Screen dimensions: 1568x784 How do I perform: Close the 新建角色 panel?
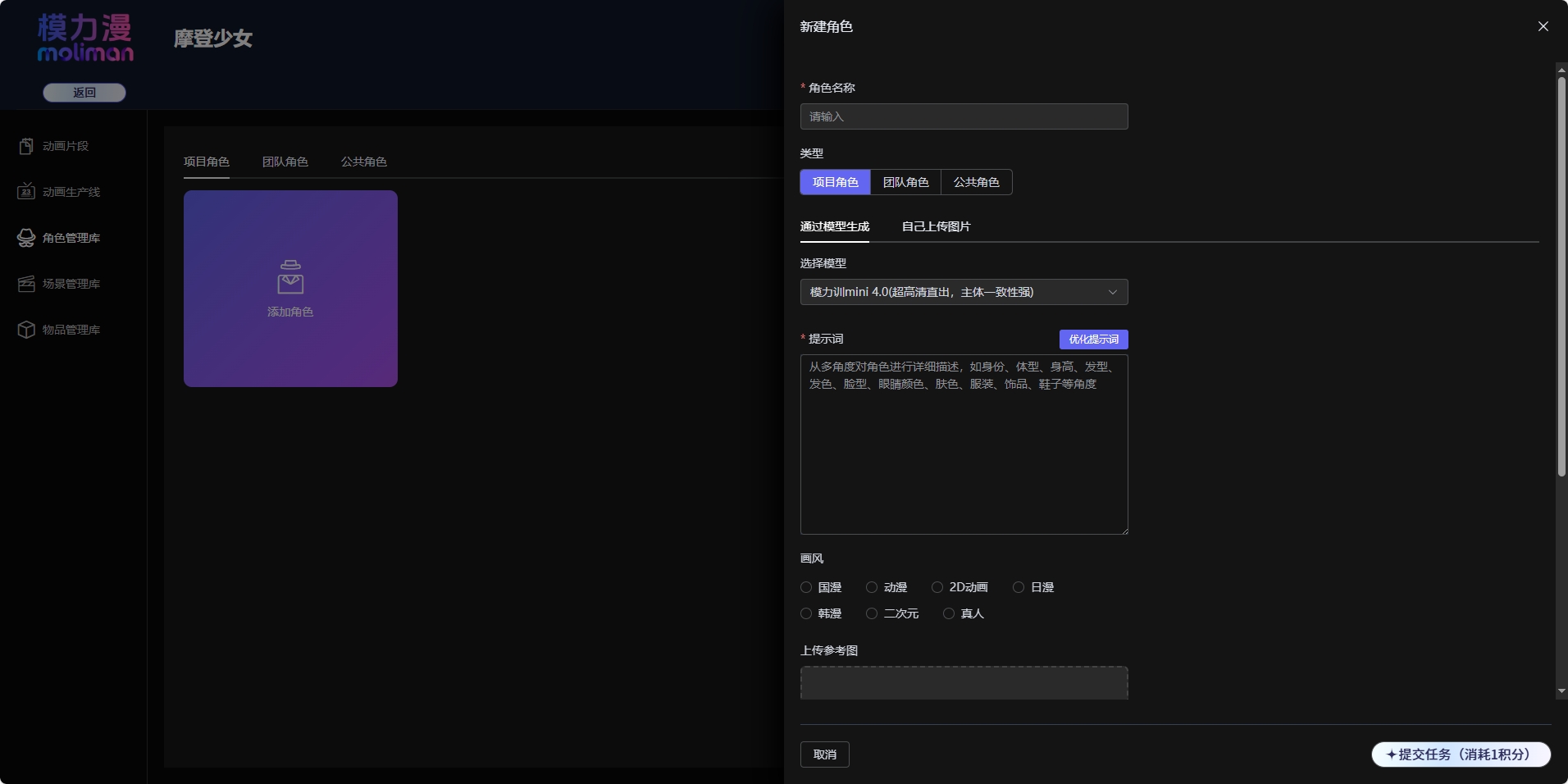[1543, 26]
